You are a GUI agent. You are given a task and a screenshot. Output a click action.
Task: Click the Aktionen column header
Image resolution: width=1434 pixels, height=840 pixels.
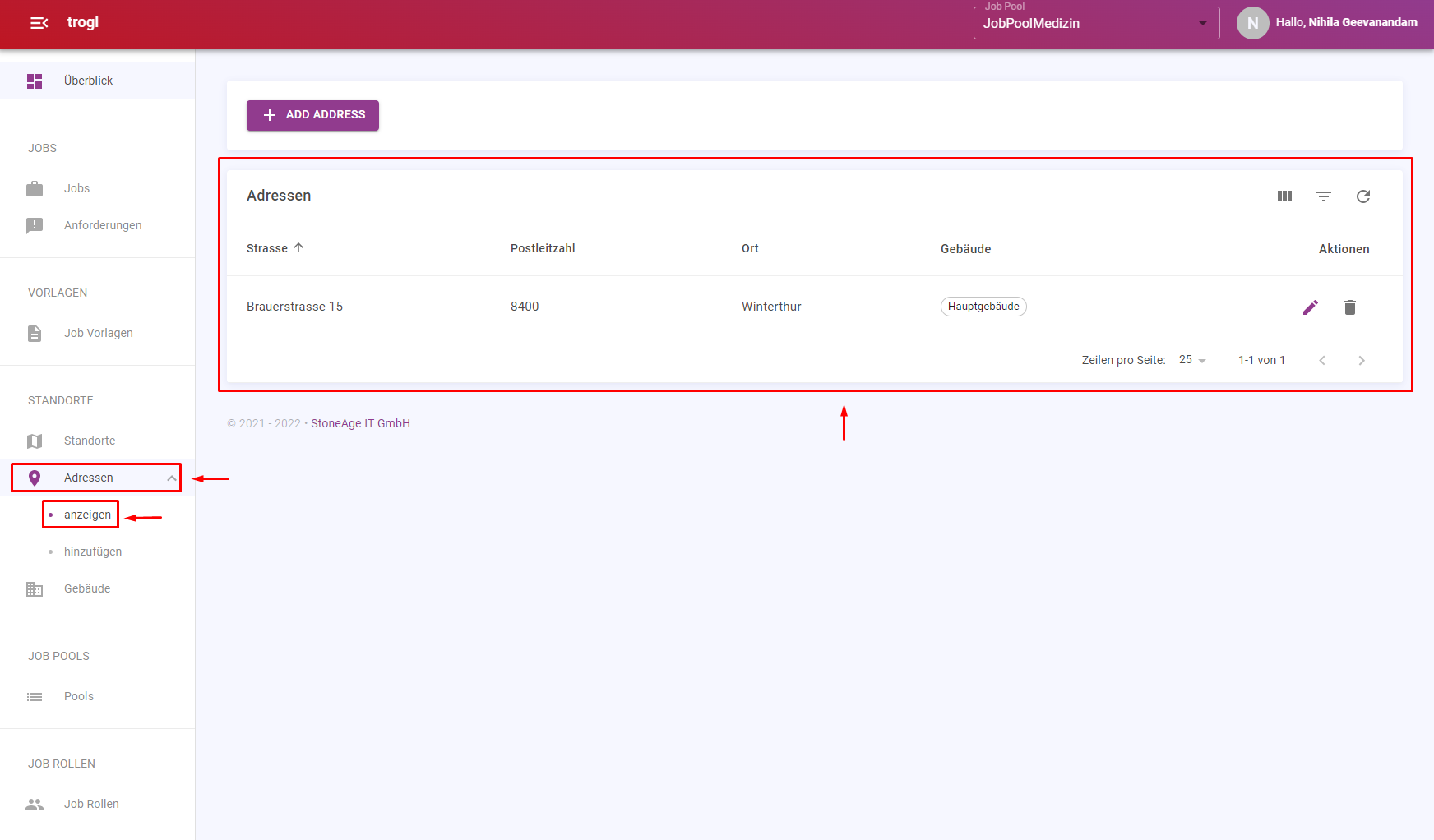coord(1344,248)
